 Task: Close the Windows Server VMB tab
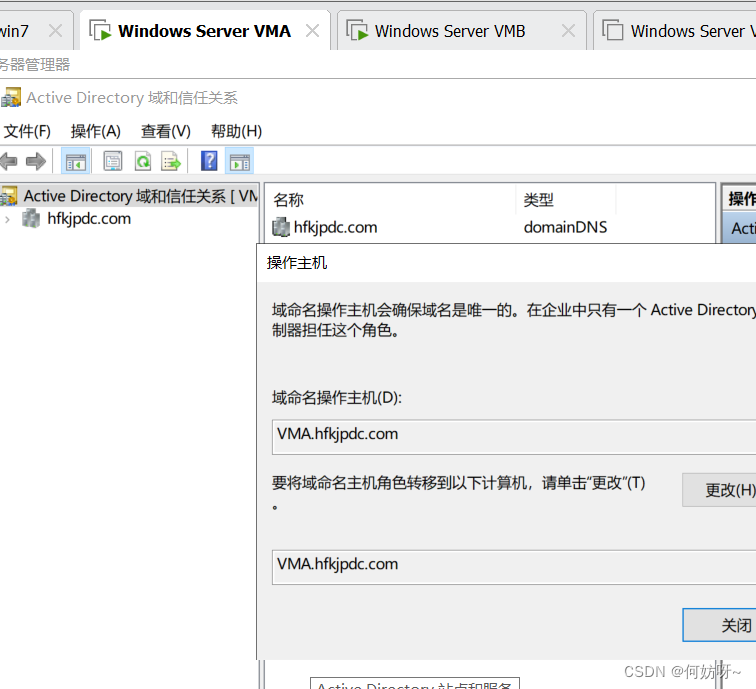[x=568, y=31]
